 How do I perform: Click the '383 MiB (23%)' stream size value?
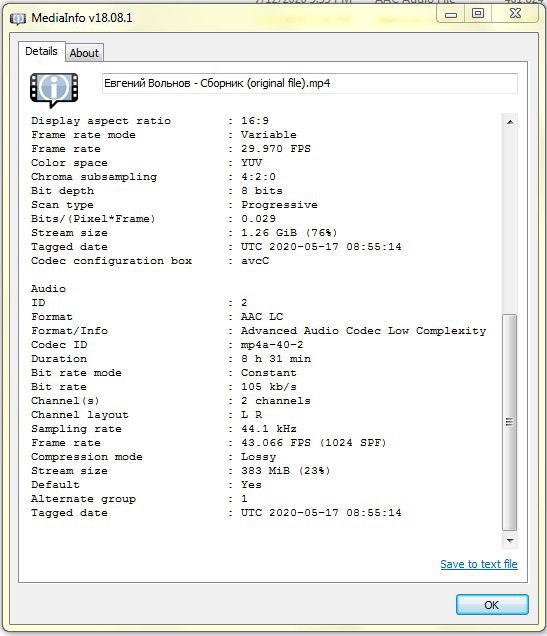[x=285, y=471]
